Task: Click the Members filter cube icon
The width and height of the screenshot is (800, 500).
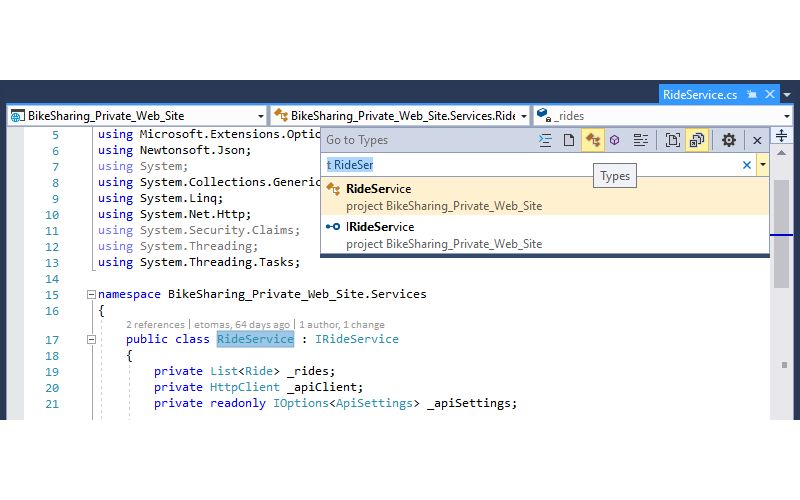Action: (x=616, y=141)
